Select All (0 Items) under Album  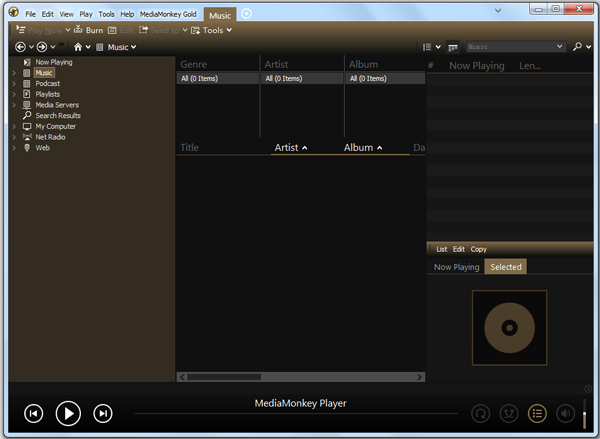386,78
